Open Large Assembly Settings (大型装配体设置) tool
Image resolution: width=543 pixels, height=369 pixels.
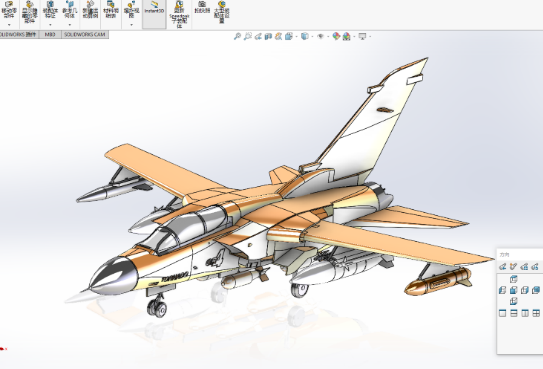click(x=222, y=11)
